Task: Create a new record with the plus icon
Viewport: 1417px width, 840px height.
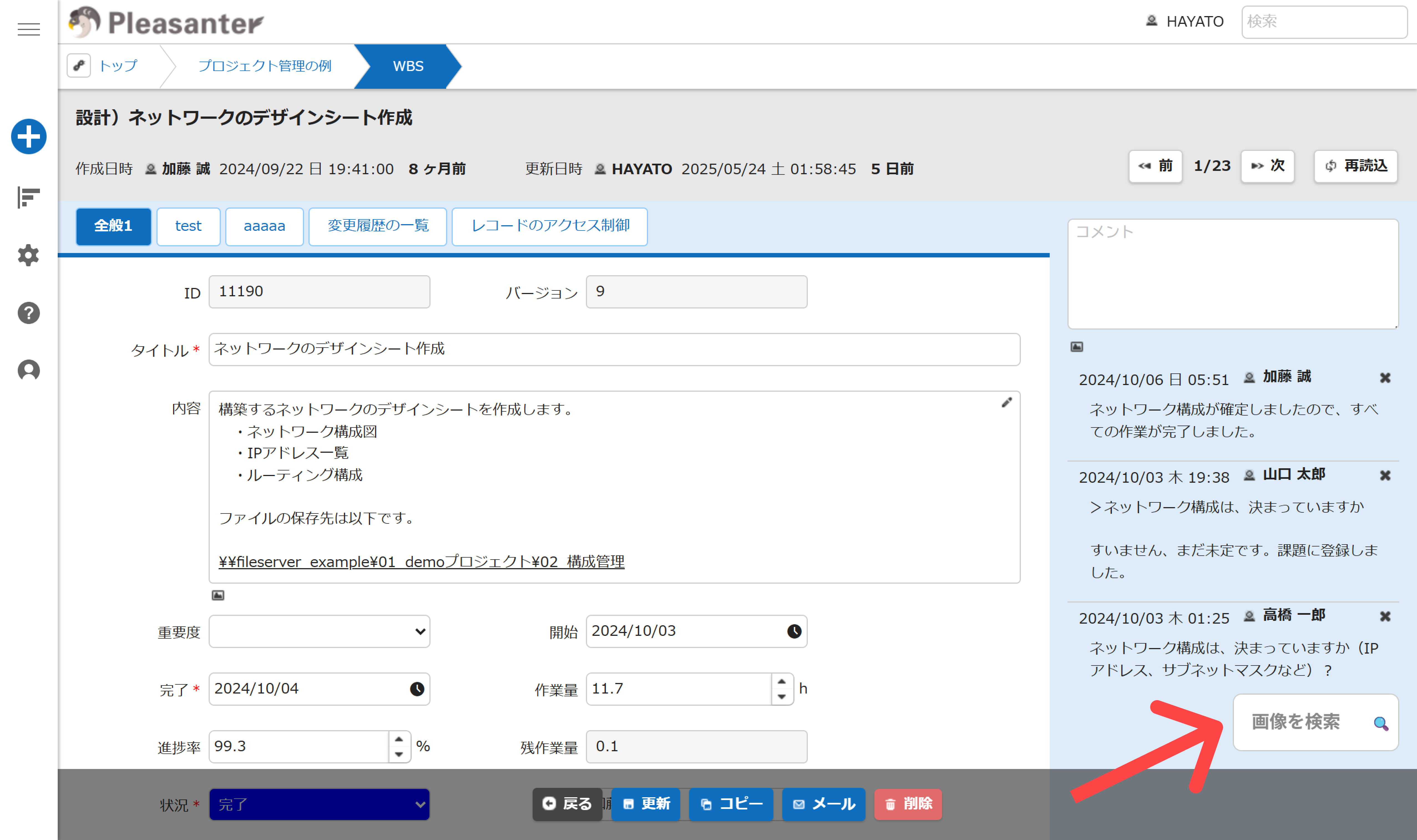Action: (28, 136)
